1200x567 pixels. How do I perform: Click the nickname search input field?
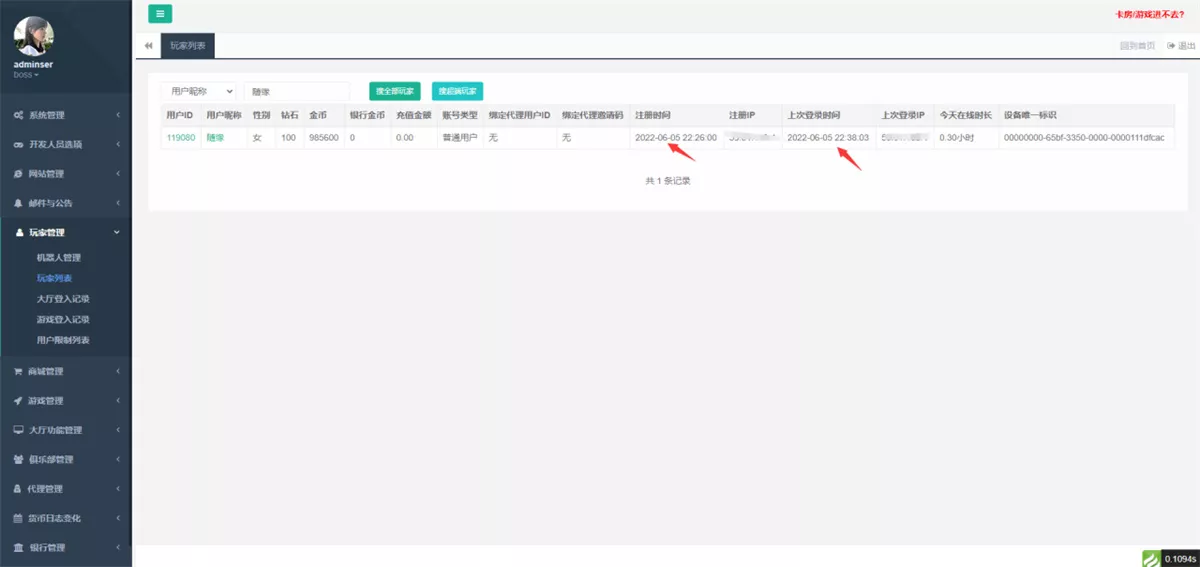pyautogui.click(x=296, y=91)
